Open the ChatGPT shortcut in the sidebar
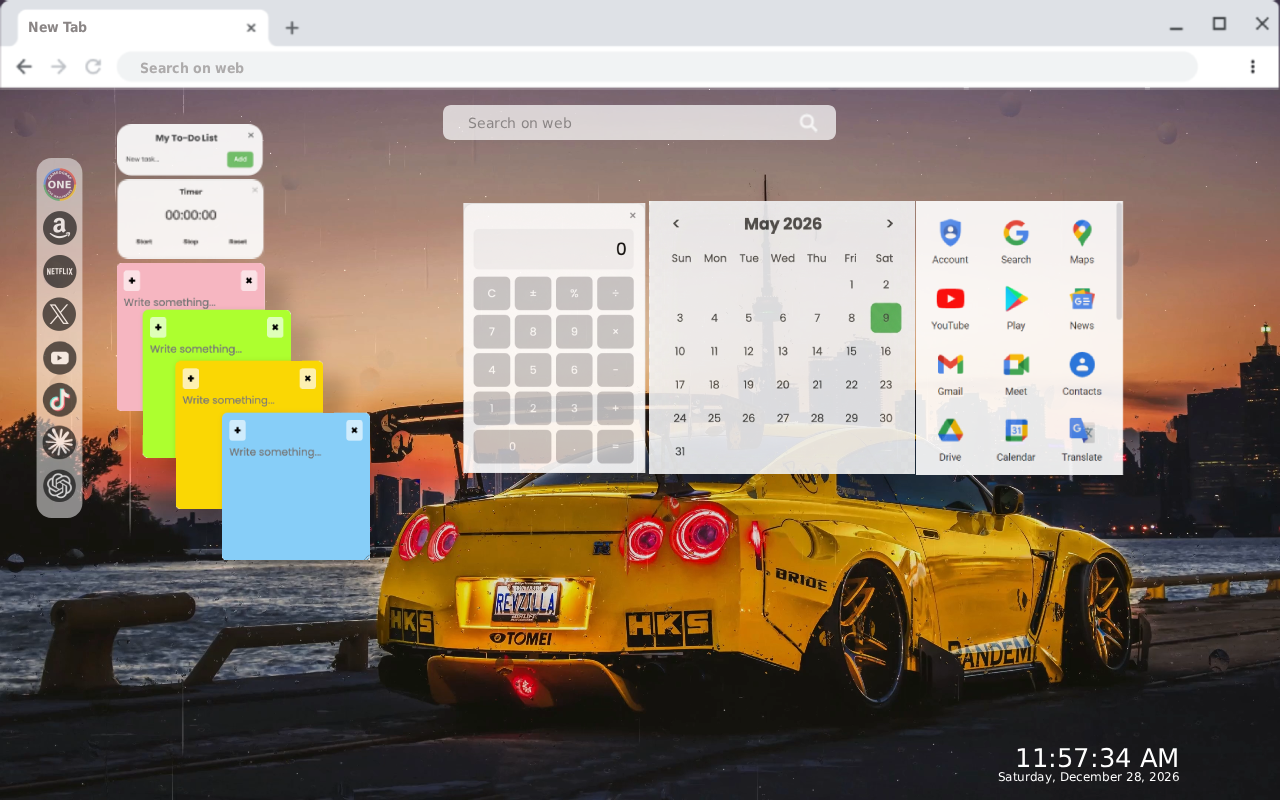 click(x=60, y=486)
